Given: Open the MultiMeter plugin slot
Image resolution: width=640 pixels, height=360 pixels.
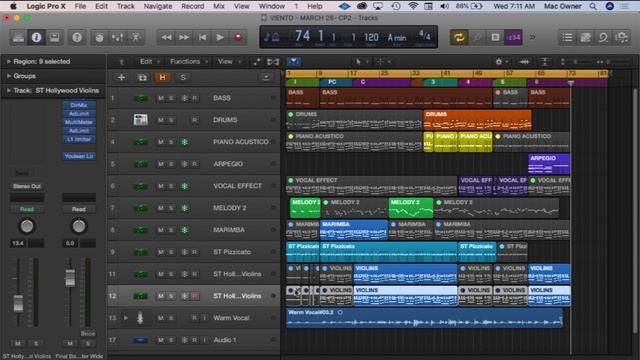Looking at the screenshot, I should (79, 122).
